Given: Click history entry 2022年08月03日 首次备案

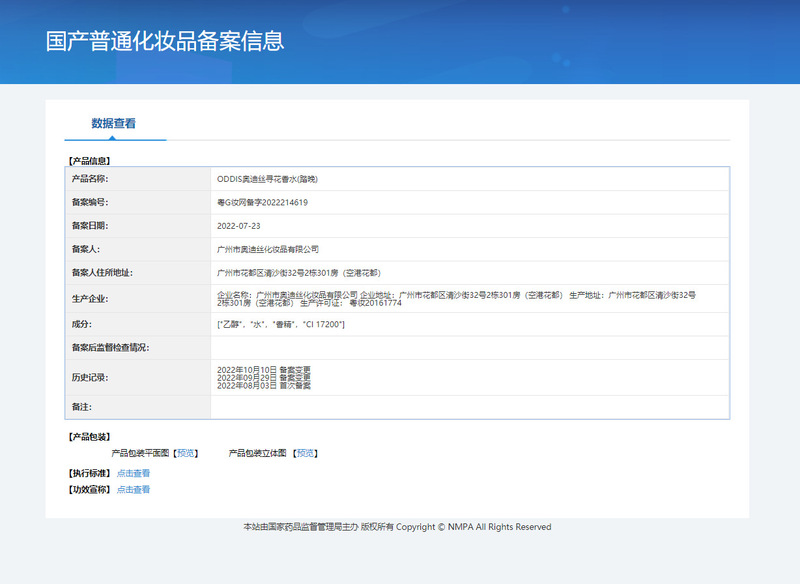Looking at the screenshot, I should (264, 385).
